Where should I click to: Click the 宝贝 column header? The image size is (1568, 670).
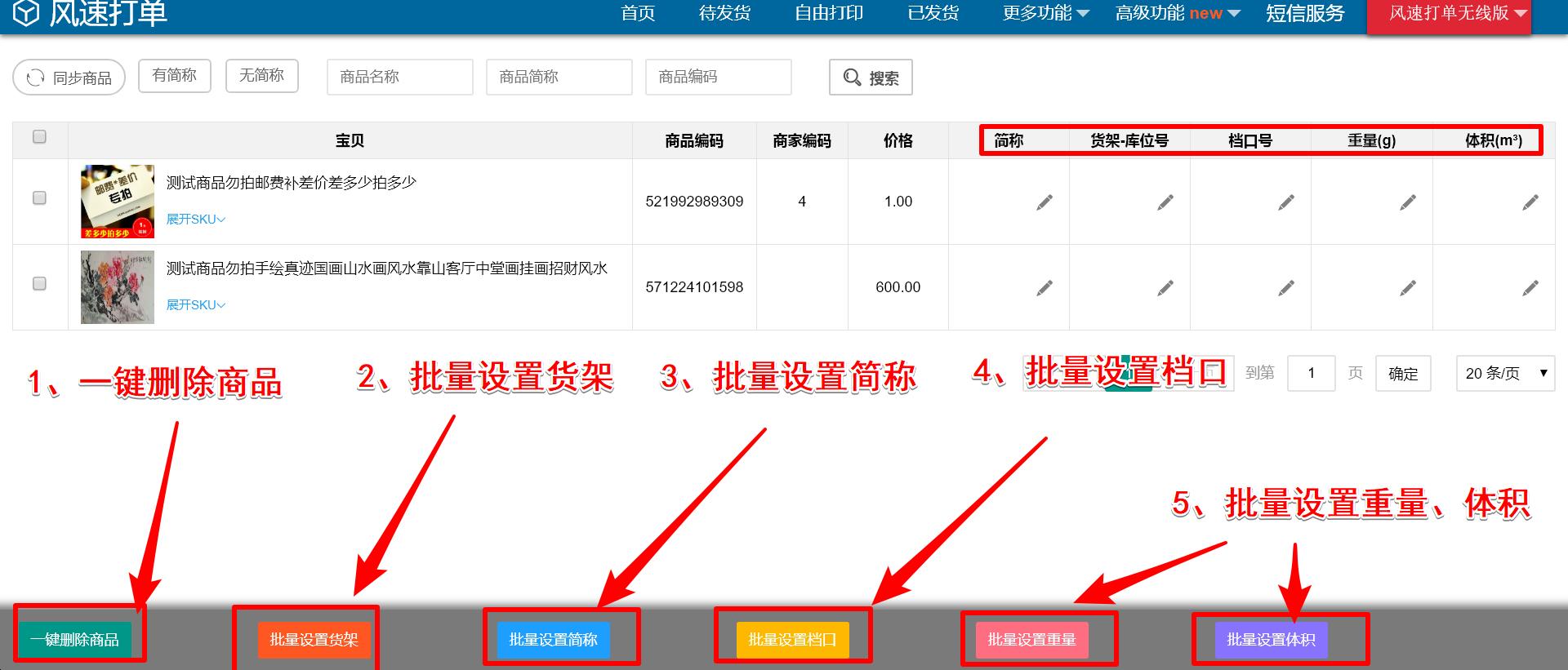pos(350,140)
